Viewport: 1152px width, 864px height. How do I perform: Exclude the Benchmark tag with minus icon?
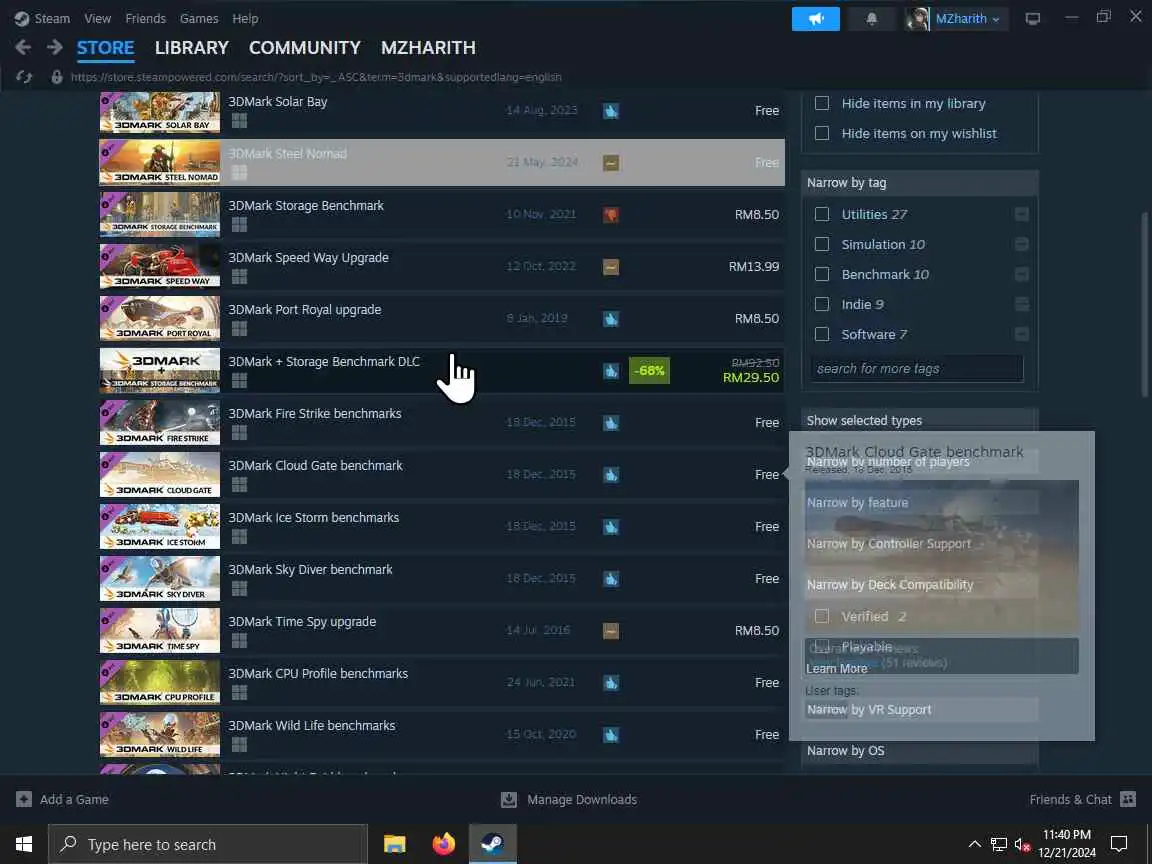coord(1021,274)
